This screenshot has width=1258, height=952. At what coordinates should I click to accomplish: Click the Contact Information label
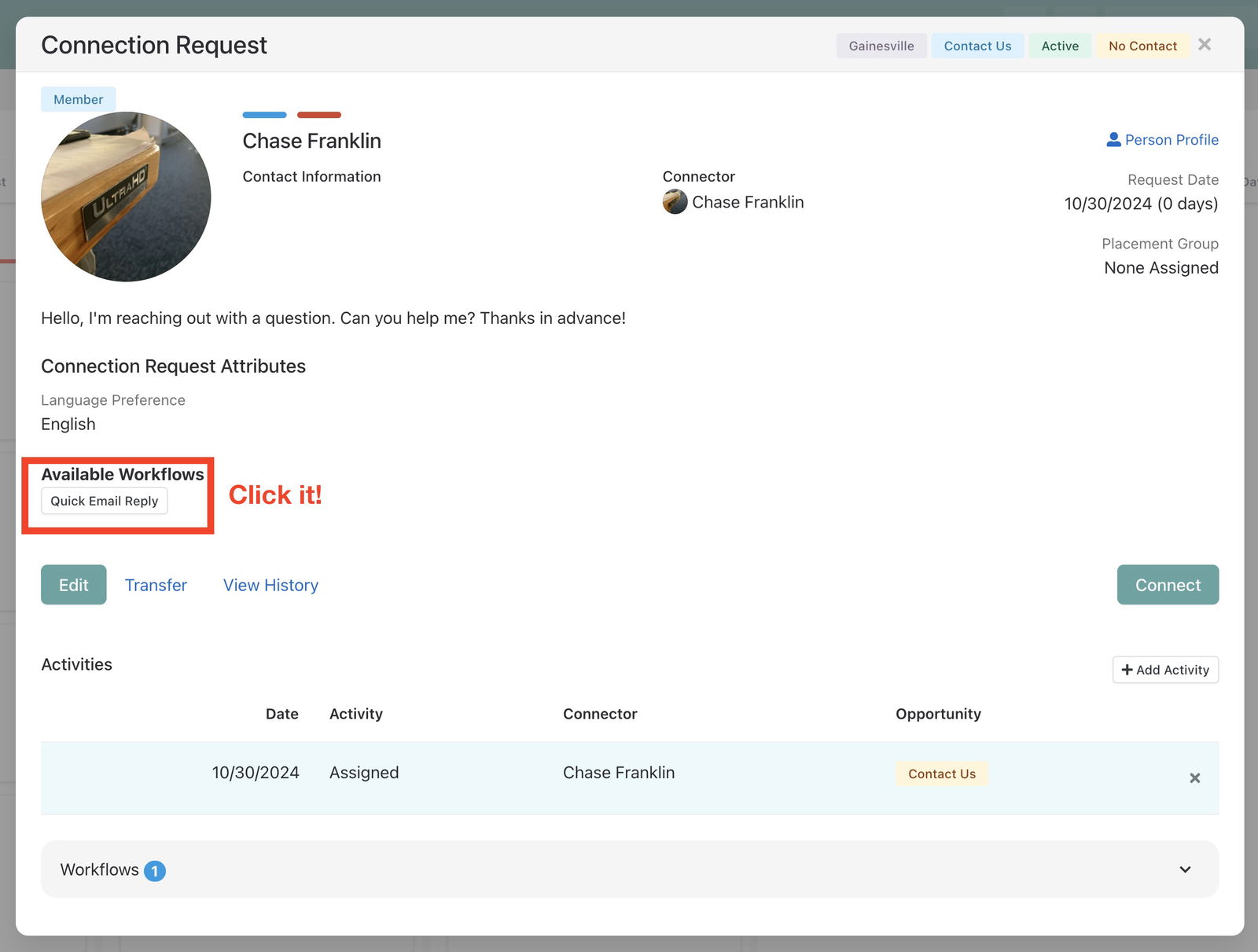pos(311,177)
